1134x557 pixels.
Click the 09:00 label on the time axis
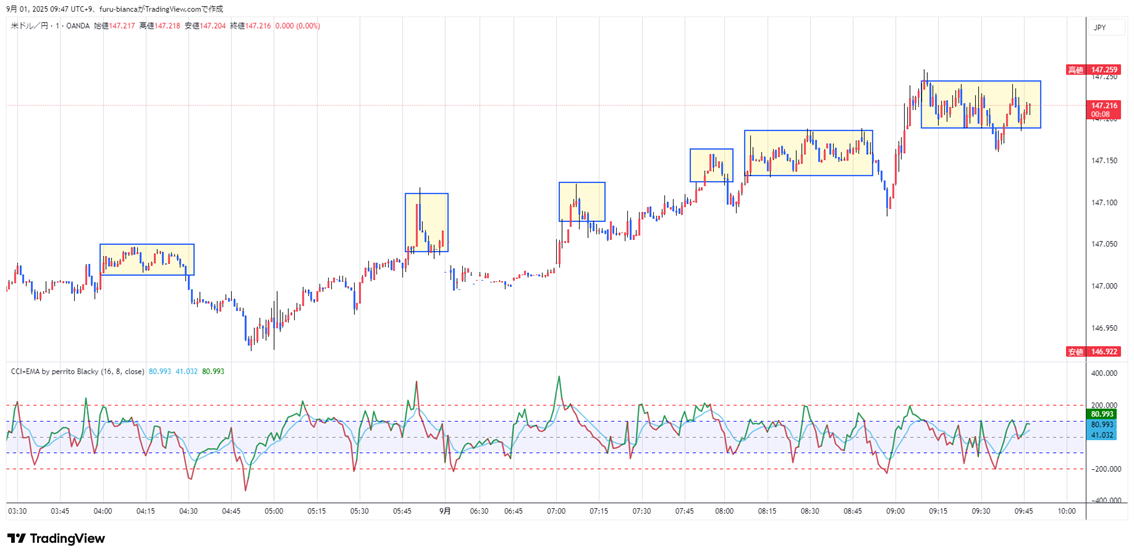pyautogui.click(x=895, y=510)
